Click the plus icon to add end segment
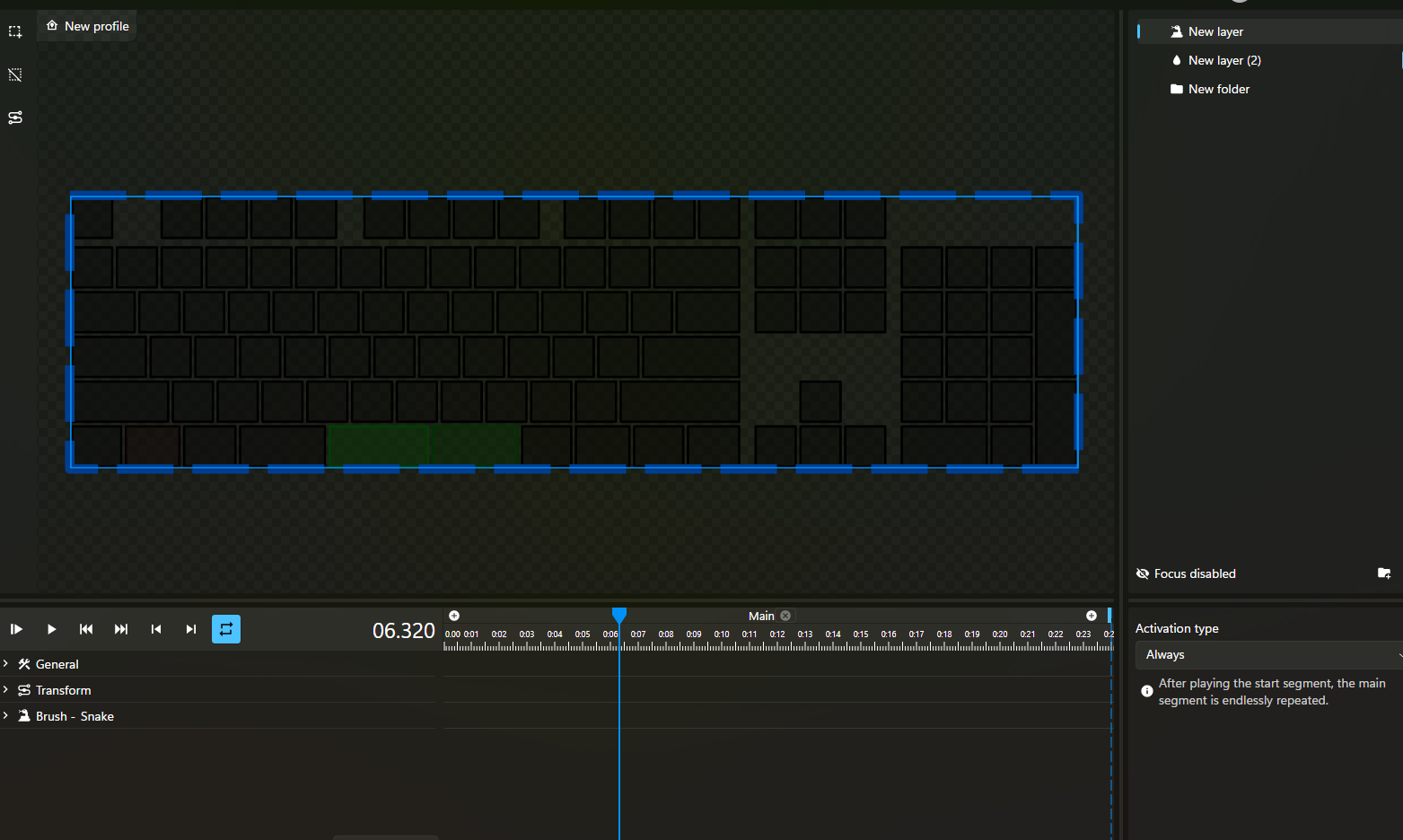1403x840 pixels. [1091, 616]
